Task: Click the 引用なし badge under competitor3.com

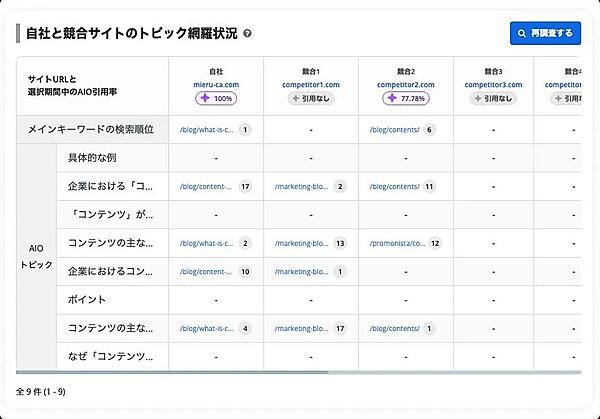Action: 499,99
